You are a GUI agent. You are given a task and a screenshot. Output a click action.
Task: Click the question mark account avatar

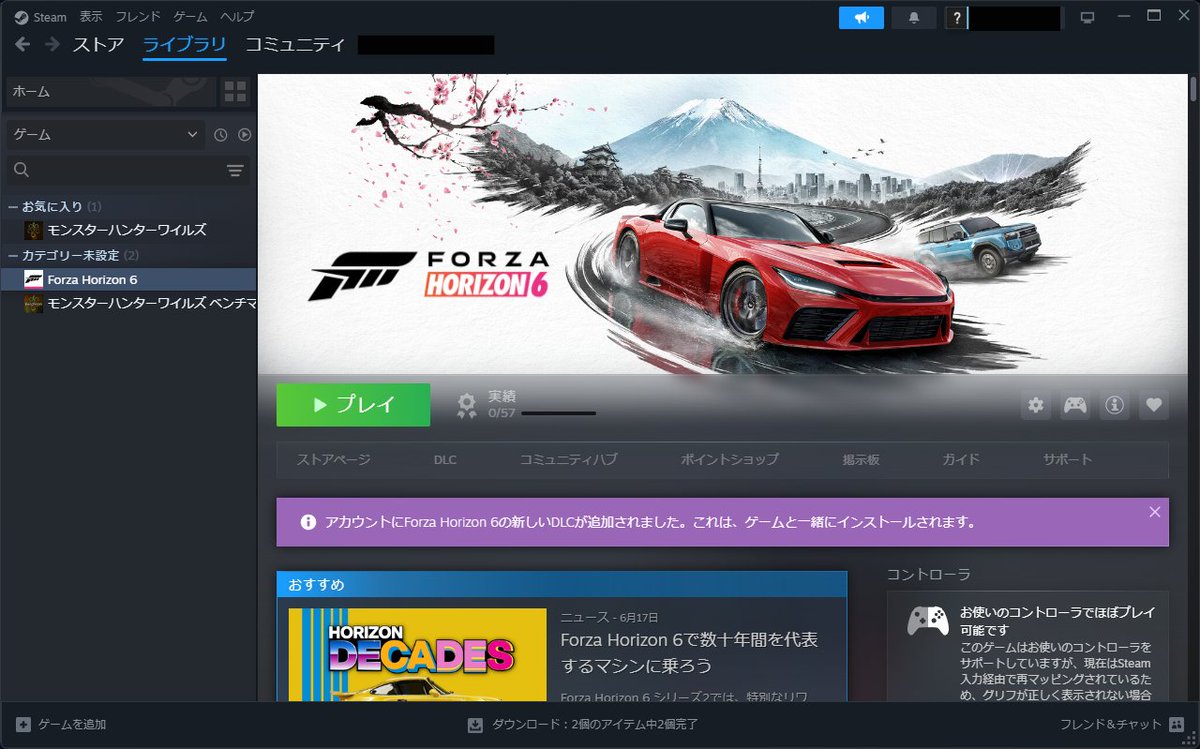(x=956, y=18)
